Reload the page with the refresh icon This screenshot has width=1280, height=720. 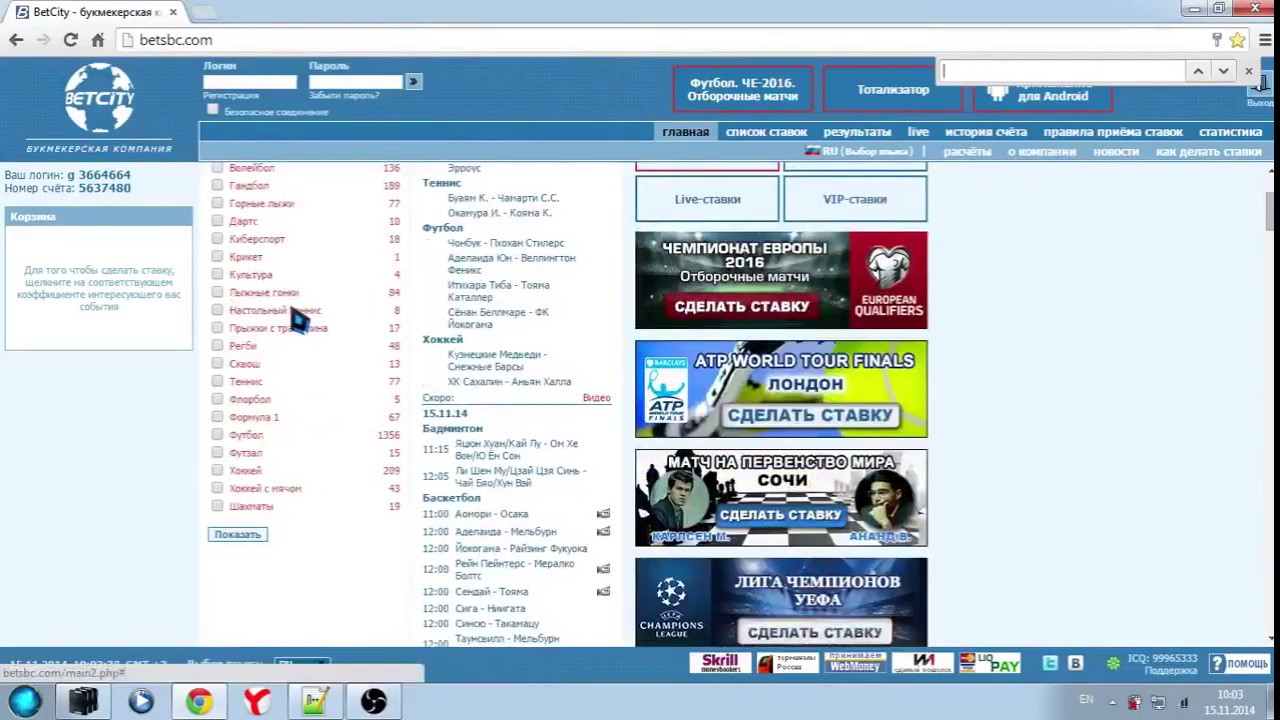coord(70,40)
